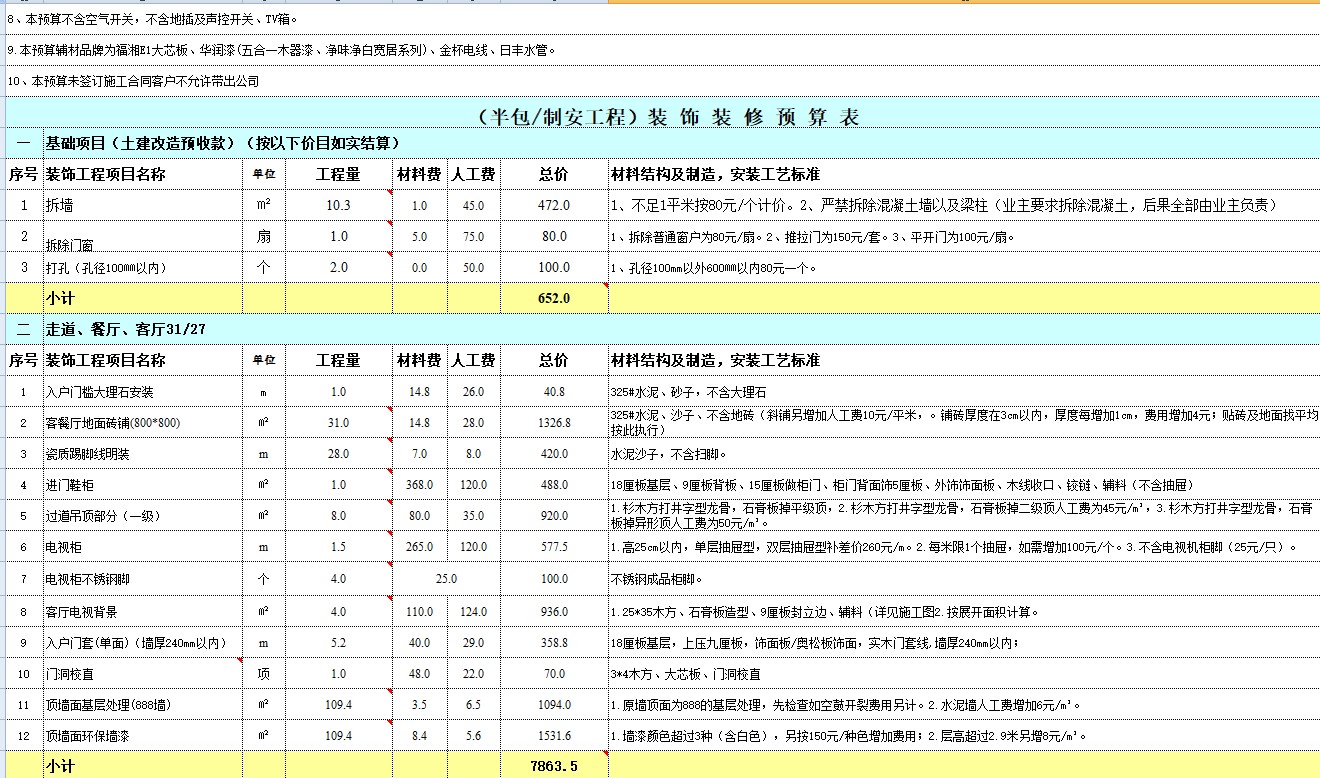Select total 488.0 for 进门鞋柜
The image size is (1320, 778).
(554, 485)
